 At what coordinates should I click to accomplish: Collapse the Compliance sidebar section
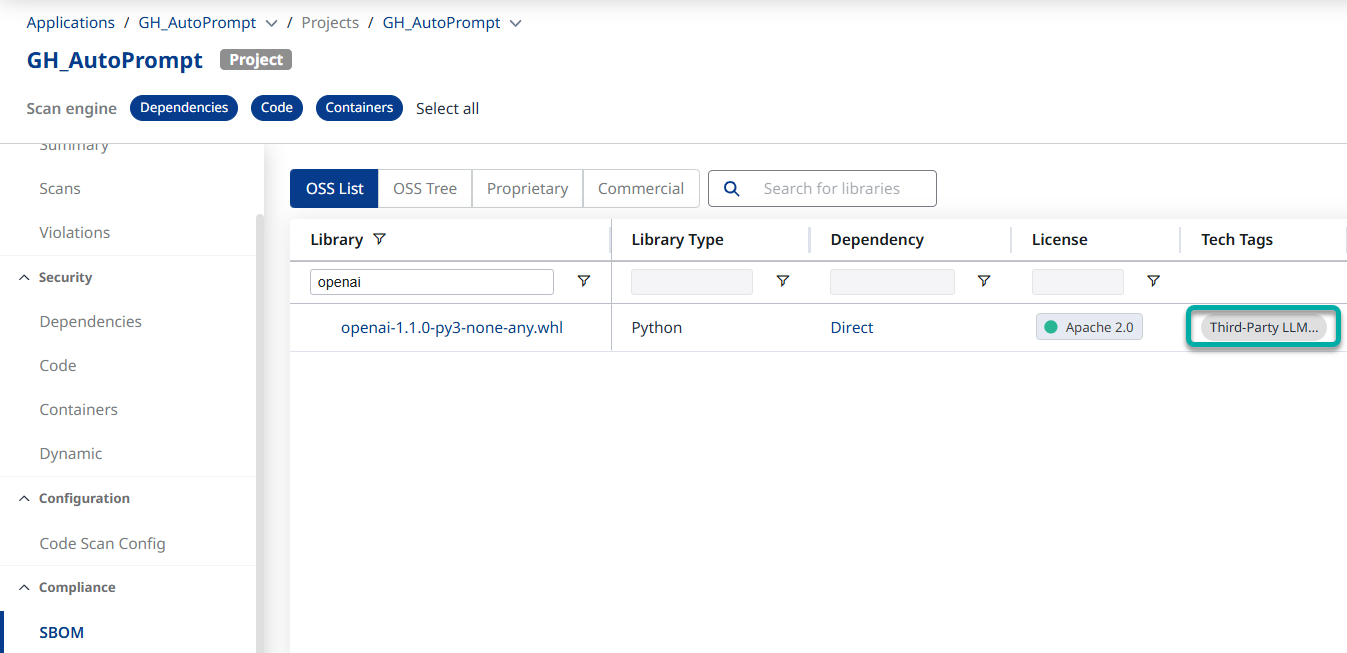click(25, 588)
